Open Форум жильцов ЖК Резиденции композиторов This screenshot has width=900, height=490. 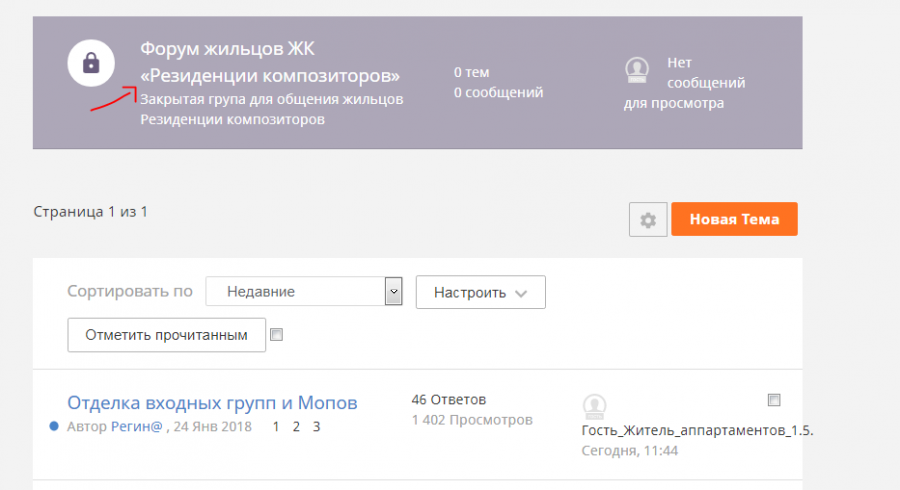pos(270,62)
